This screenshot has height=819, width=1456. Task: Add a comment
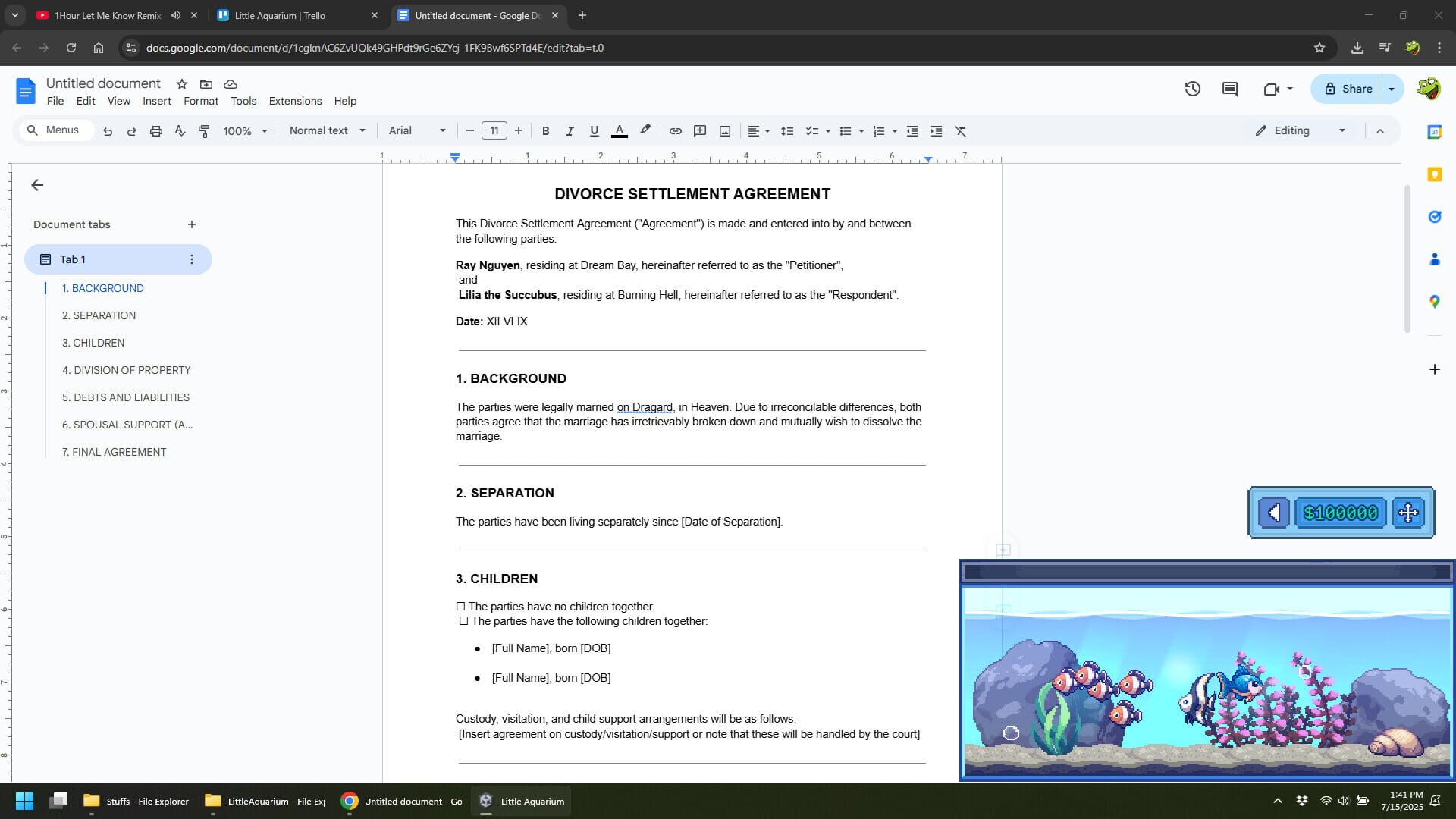click(x=700, y=130)
